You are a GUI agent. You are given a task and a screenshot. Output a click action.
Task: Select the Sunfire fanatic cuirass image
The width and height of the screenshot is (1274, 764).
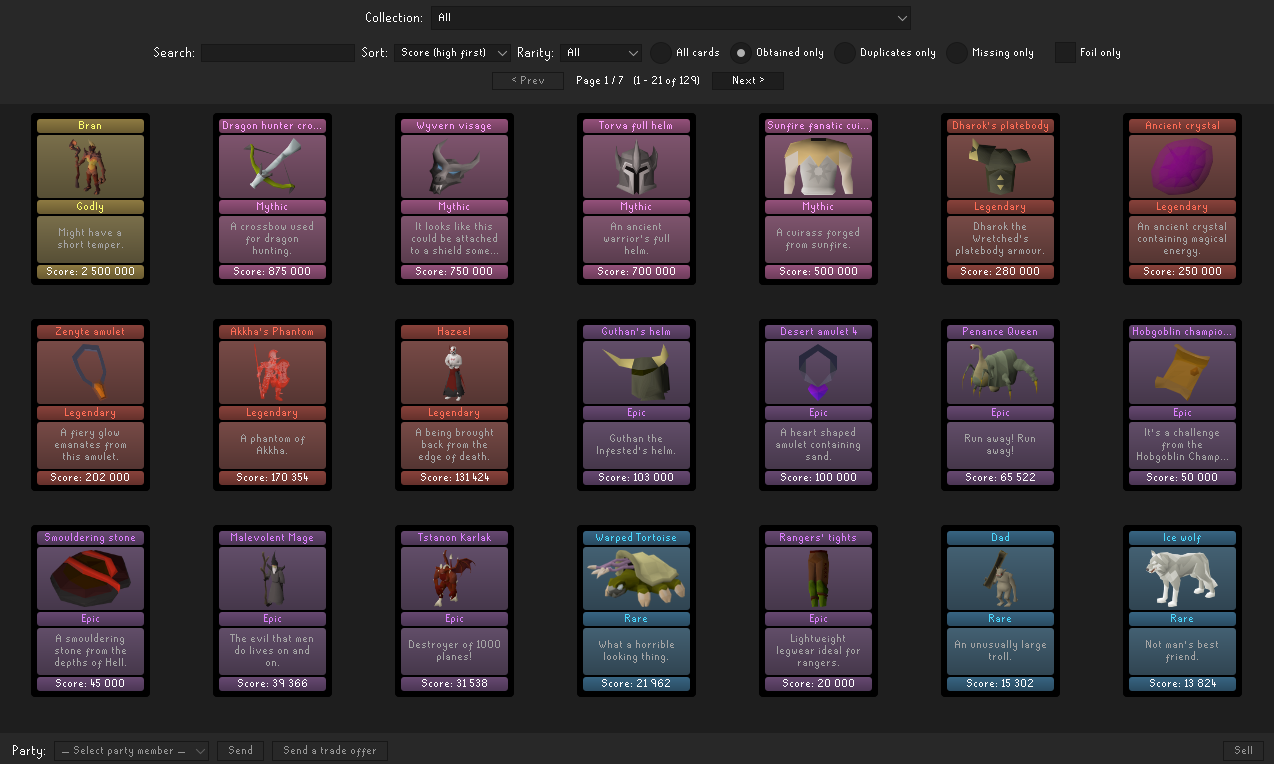coord(818,166)
